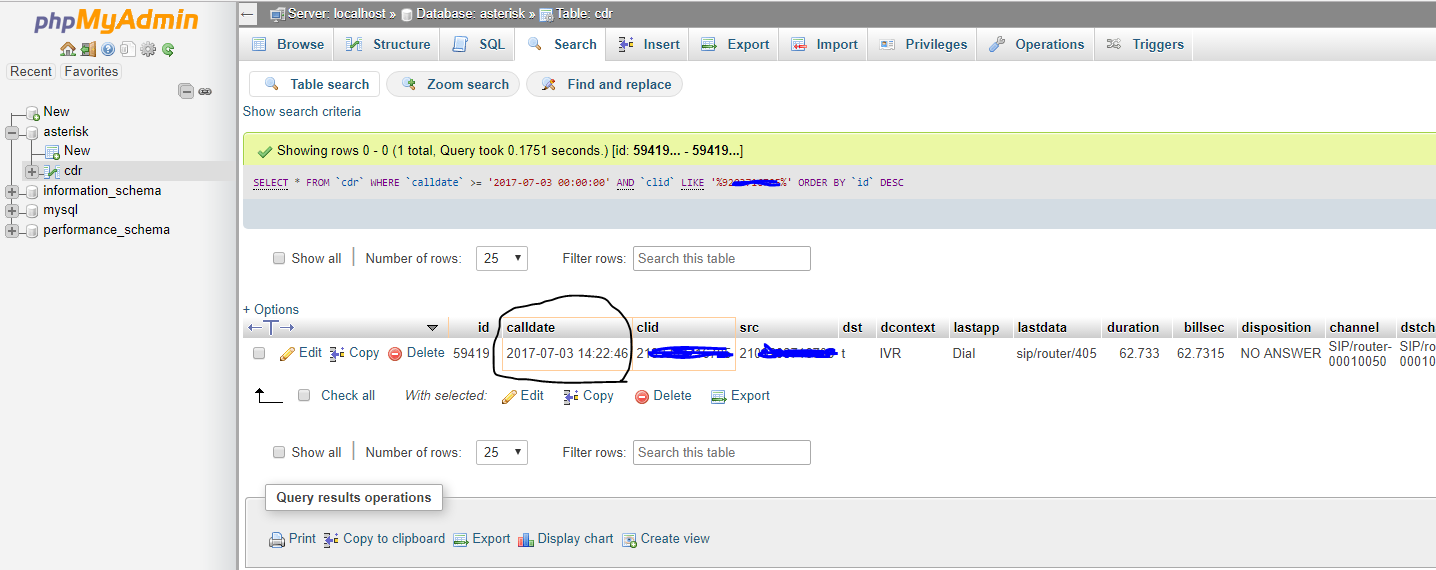Click the log out door icon
The height and width of the screenshot is (570, 1436).
pos(88,49)
